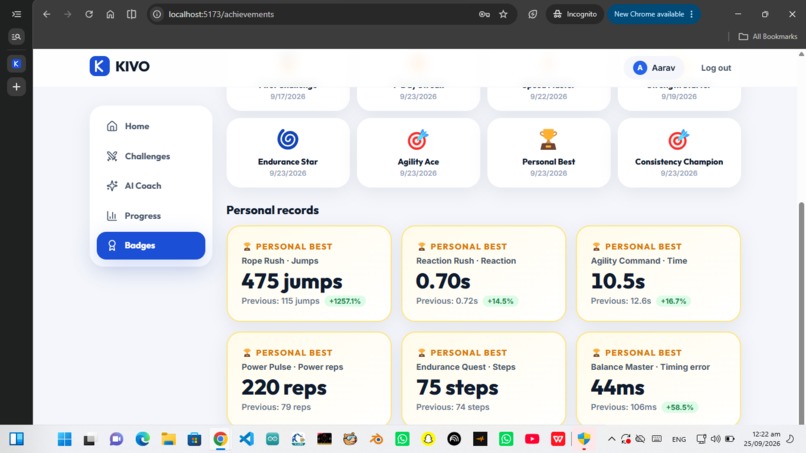
Task: Open the Home sidebar item
Action: coord(151,126)
